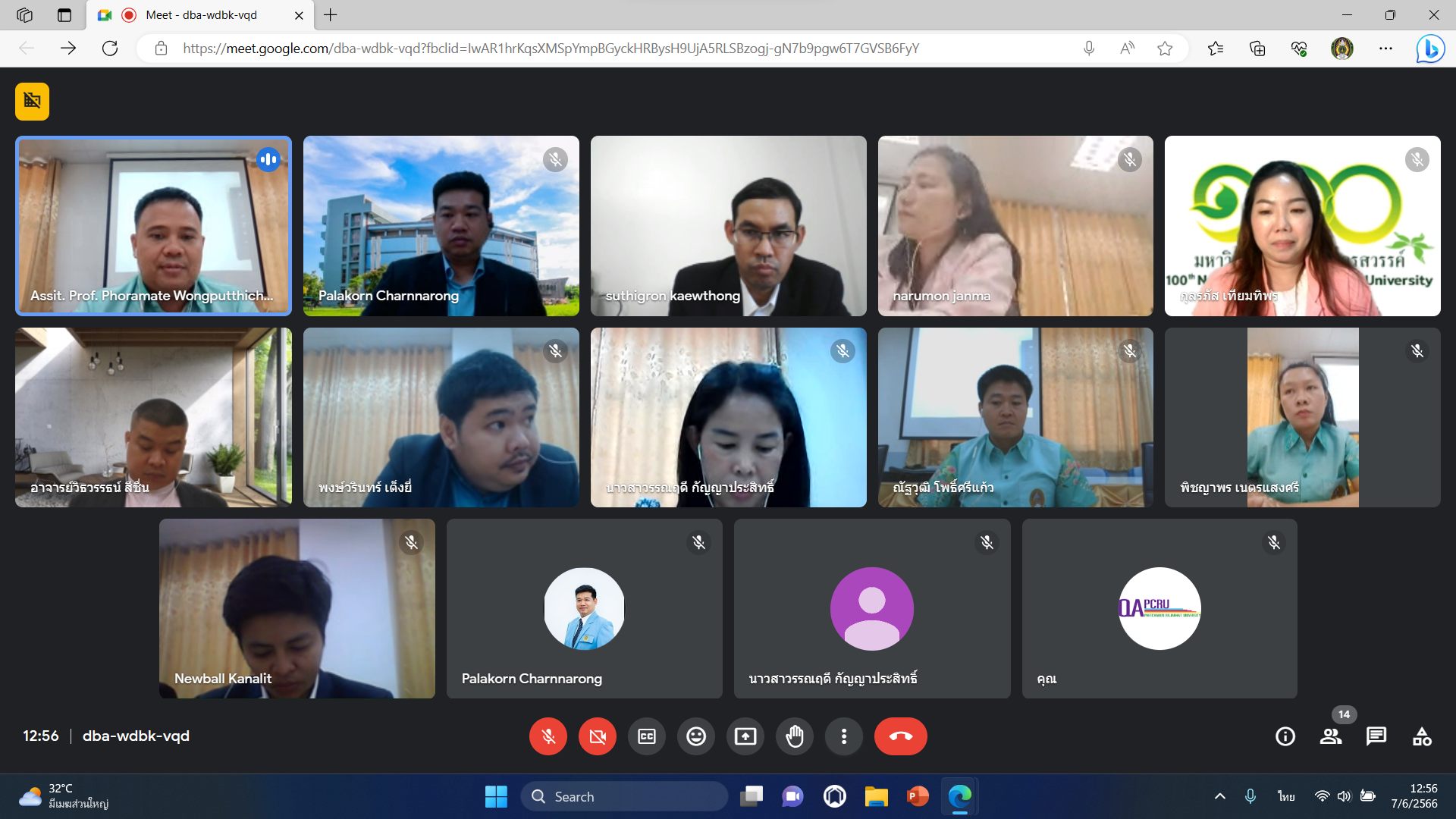Toggle closed captions button
This screenshot has width=1456, height=819.
coord(646,736)
